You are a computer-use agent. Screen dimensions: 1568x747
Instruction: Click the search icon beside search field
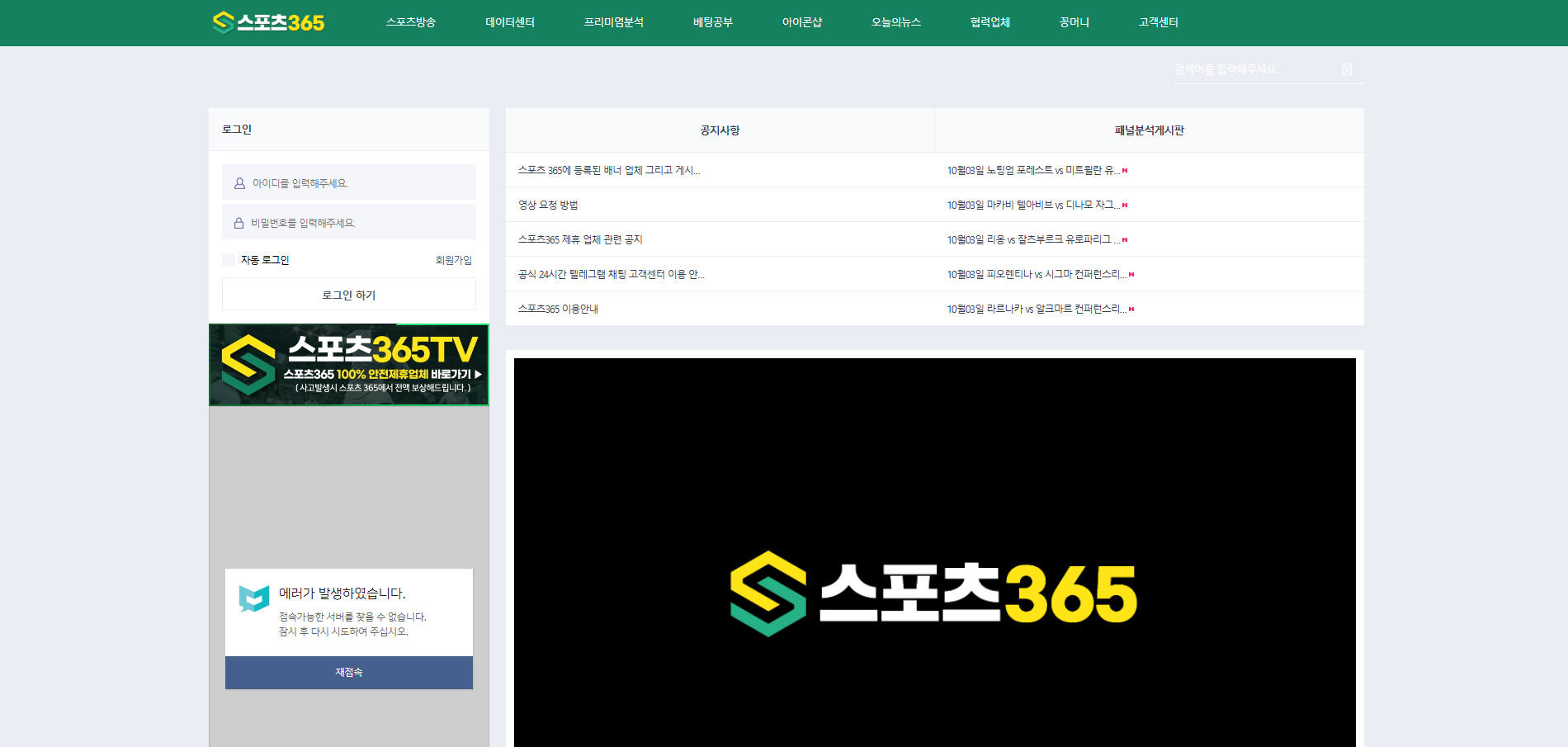(1347, 69)
